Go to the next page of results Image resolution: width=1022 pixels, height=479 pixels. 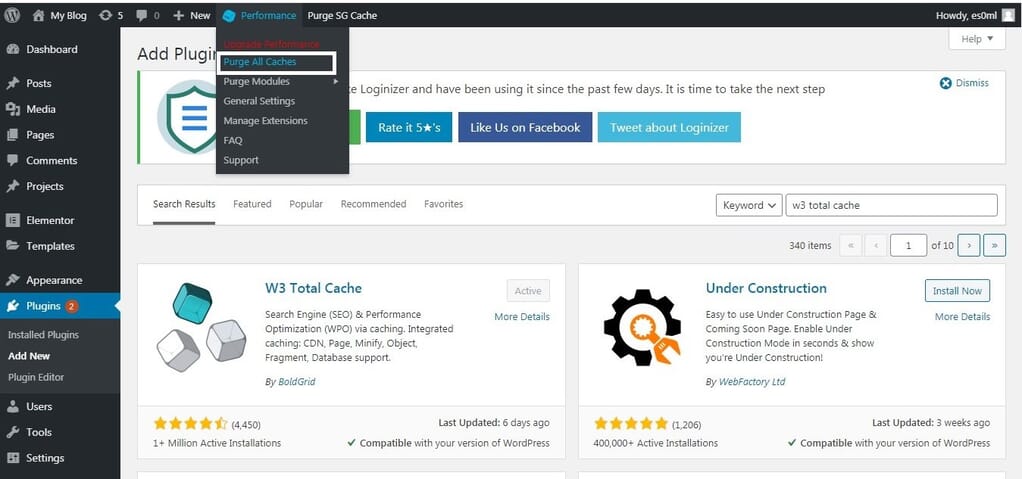pyautogui.click(x=969, y=245)
